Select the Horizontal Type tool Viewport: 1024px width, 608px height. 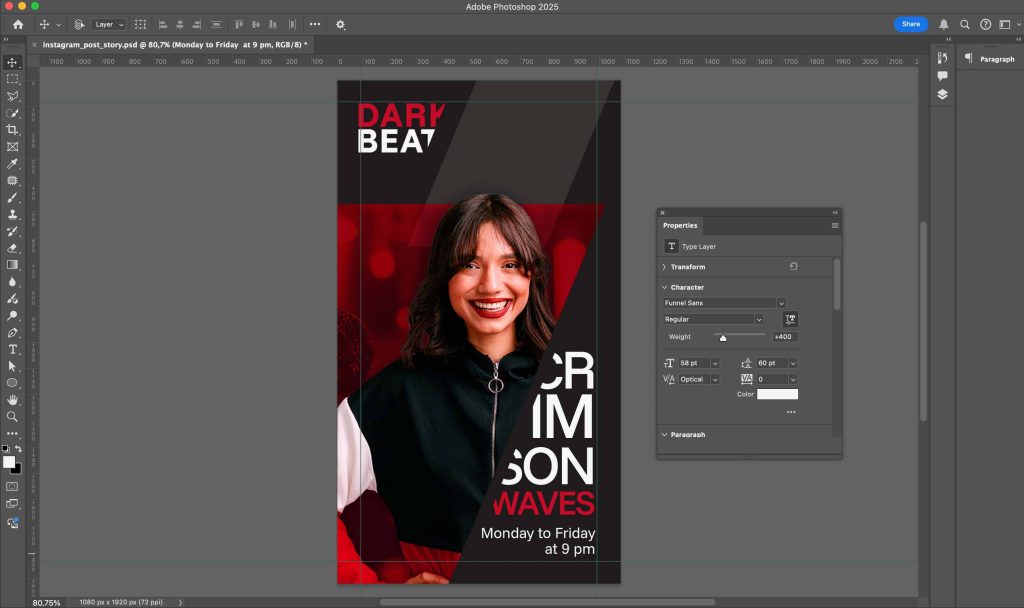coord(13,349)
